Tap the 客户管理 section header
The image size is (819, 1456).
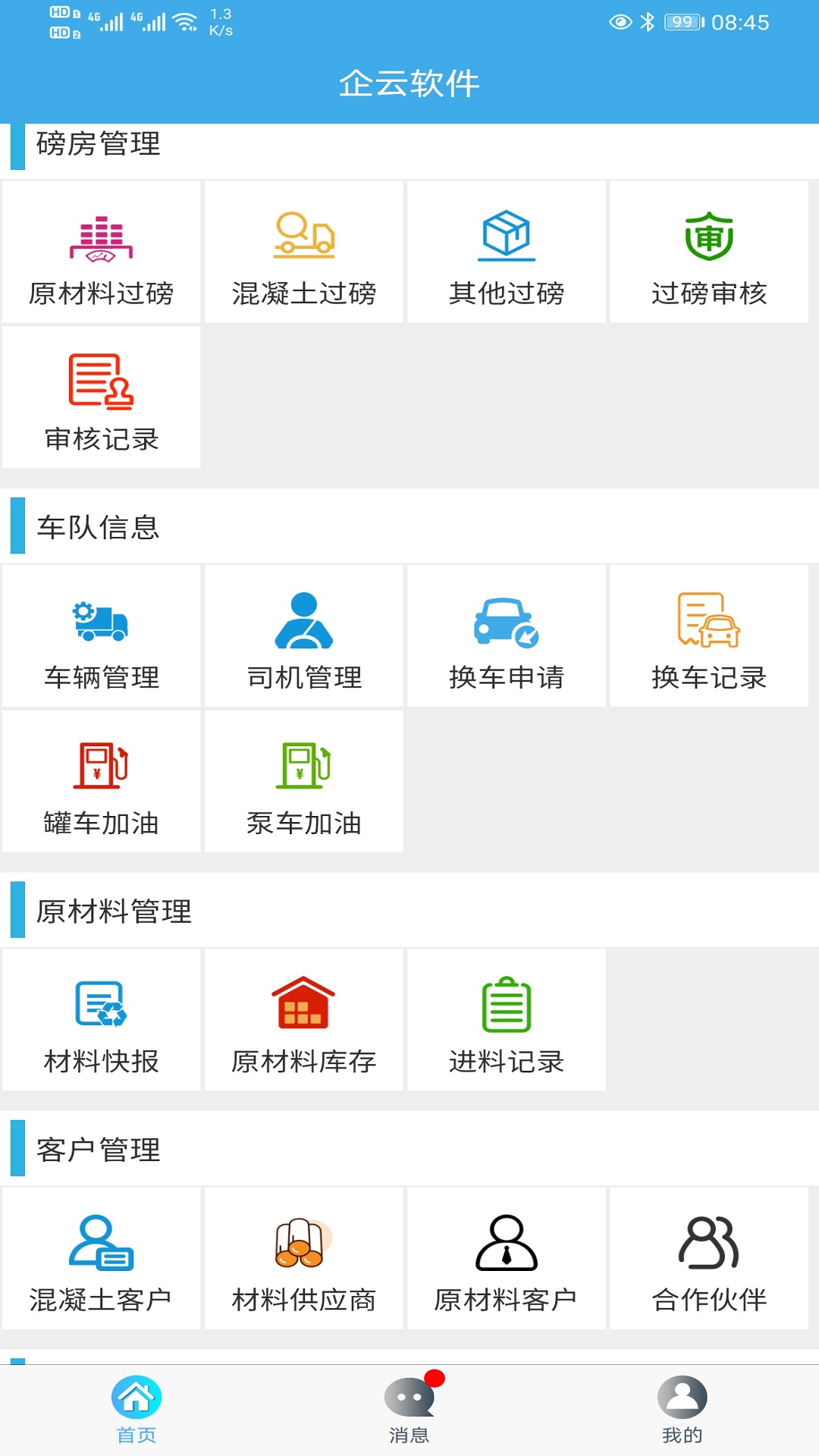pos(99,1150)
